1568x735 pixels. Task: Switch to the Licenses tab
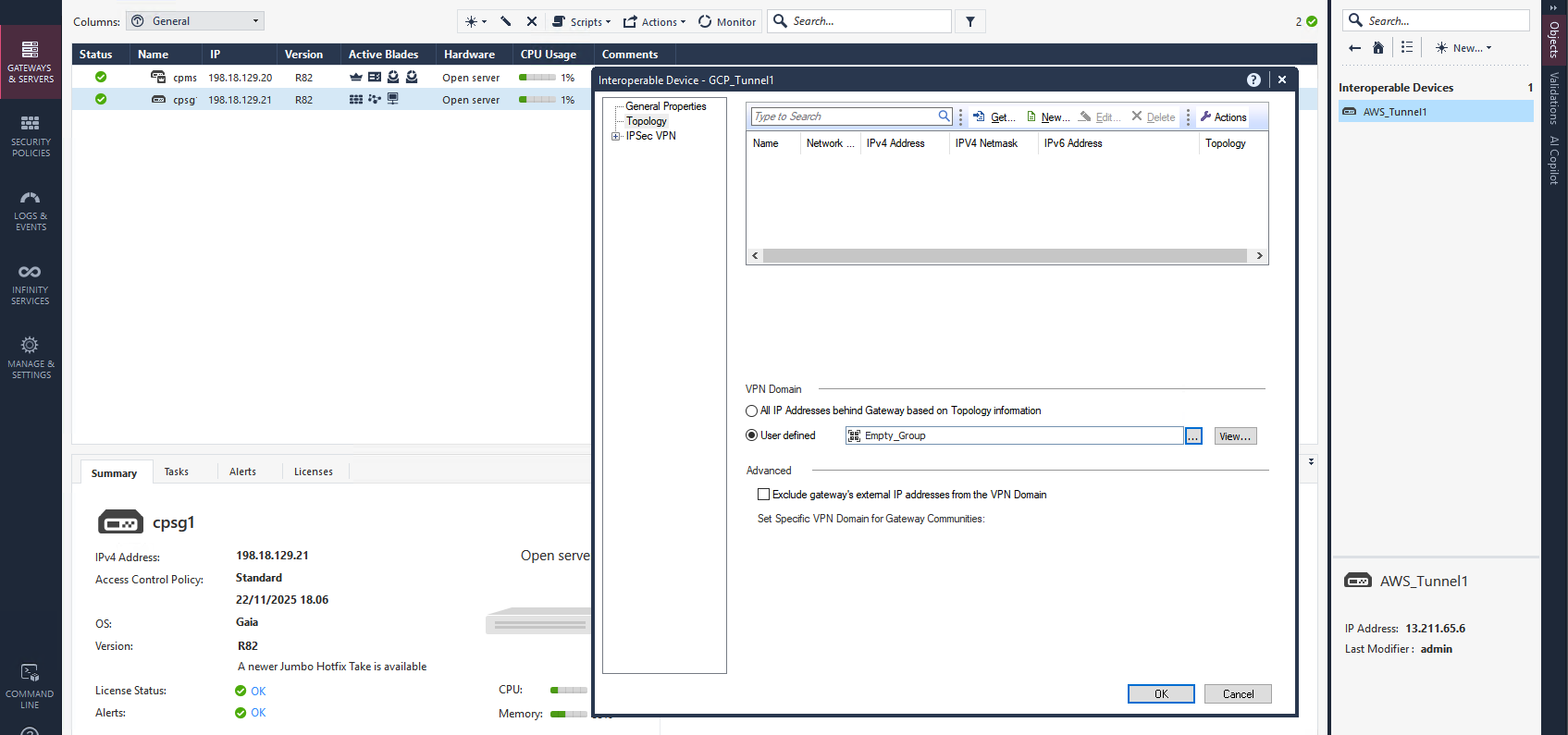point(313,472)
